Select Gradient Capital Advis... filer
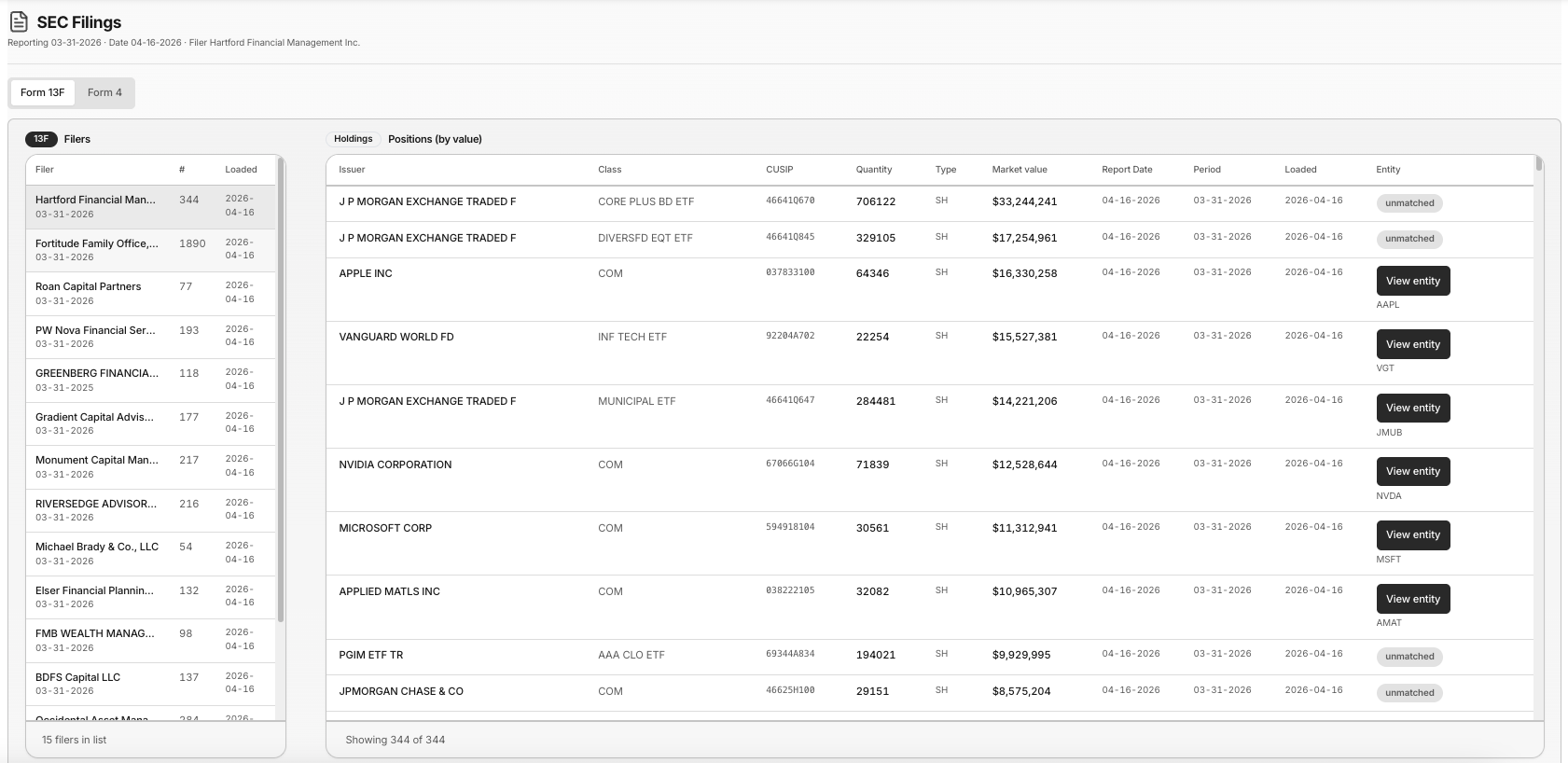The height and width of the screenshot is (763, 1568). click(150, 423)
